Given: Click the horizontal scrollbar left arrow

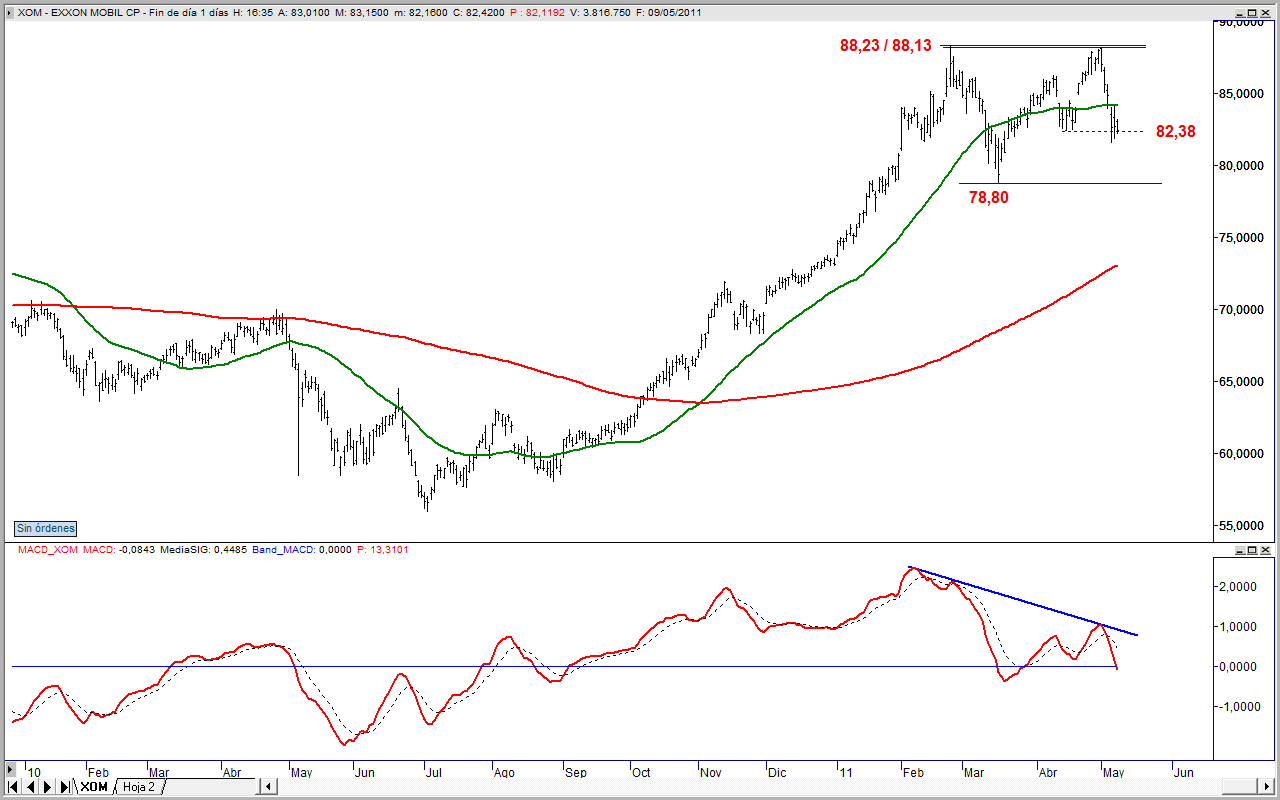Looking at the screenshot, I should 268,786.
